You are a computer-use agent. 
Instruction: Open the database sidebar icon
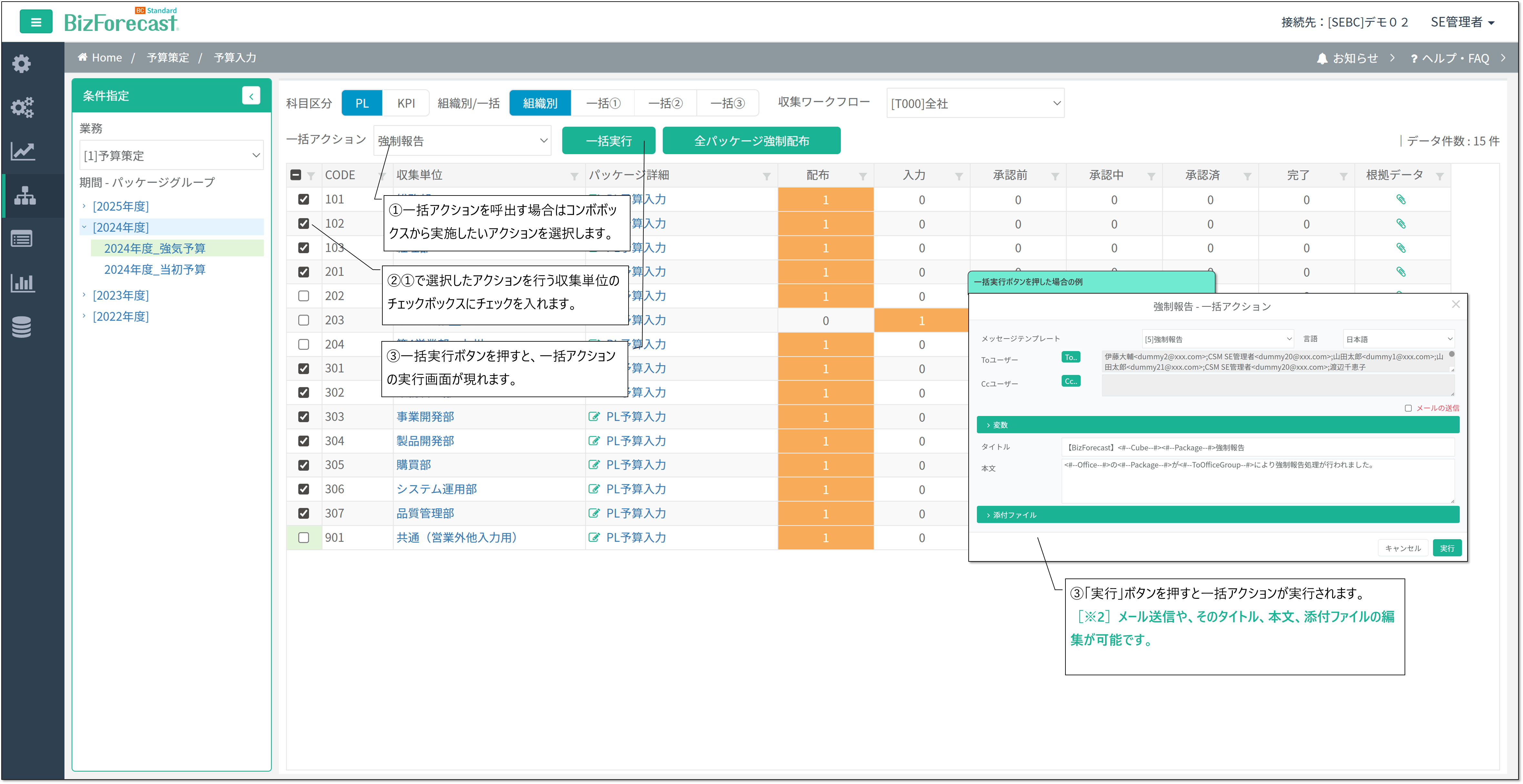coord(22,327)
